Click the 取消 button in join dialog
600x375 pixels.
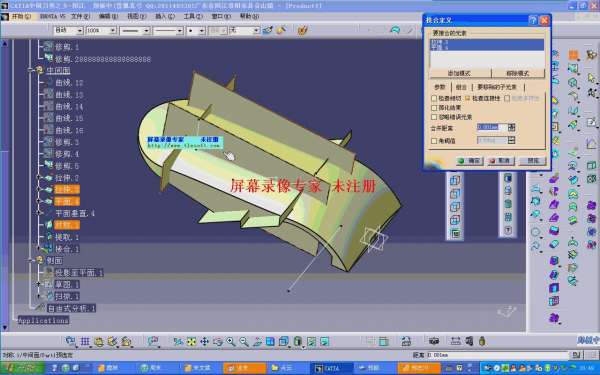click(x=501, y=161)
